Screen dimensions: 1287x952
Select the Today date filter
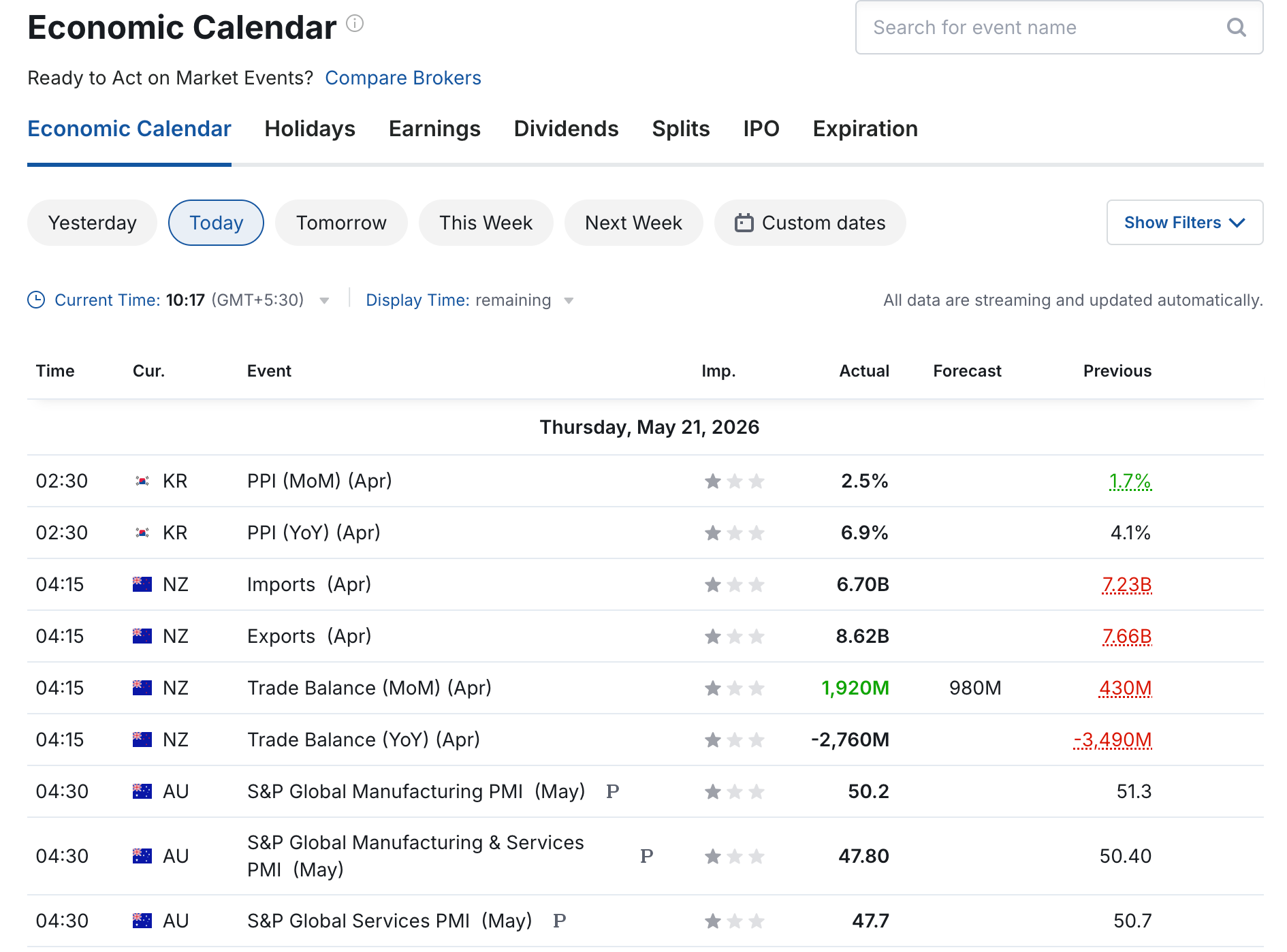216,223
